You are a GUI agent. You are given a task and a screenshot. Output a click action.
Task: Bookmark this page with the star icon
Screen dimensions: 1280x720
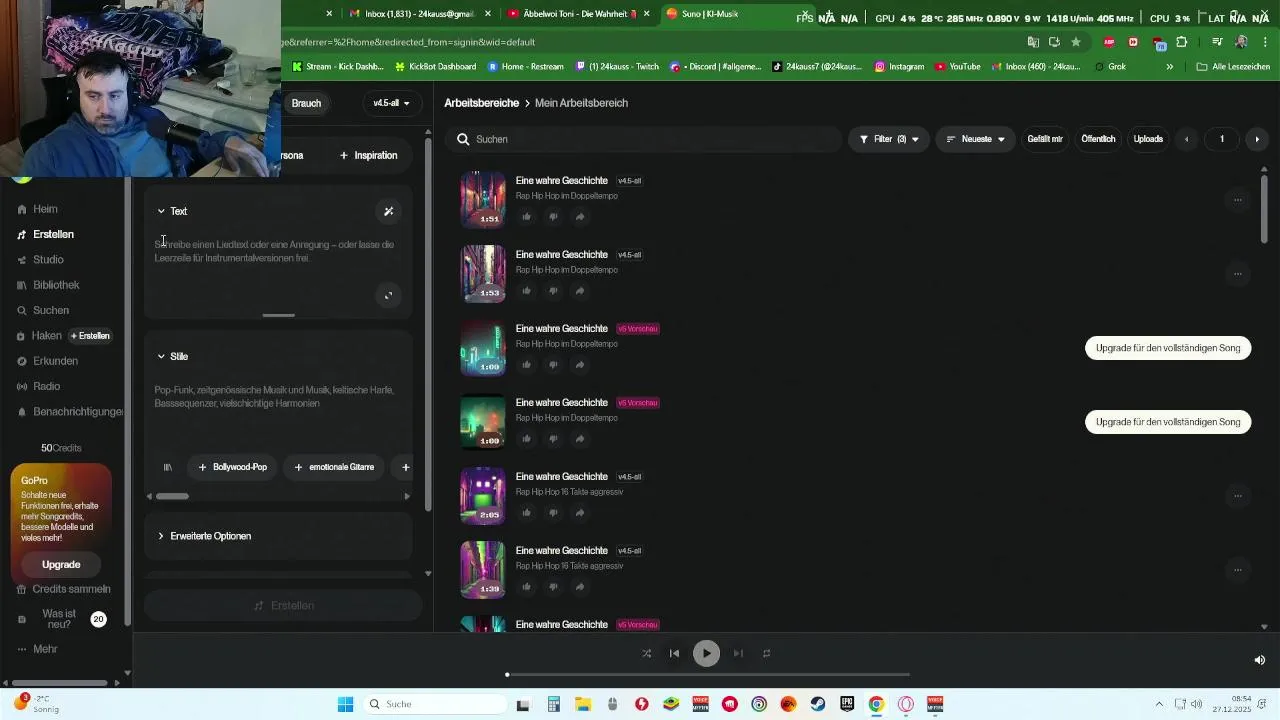(x=1076, y=42)
